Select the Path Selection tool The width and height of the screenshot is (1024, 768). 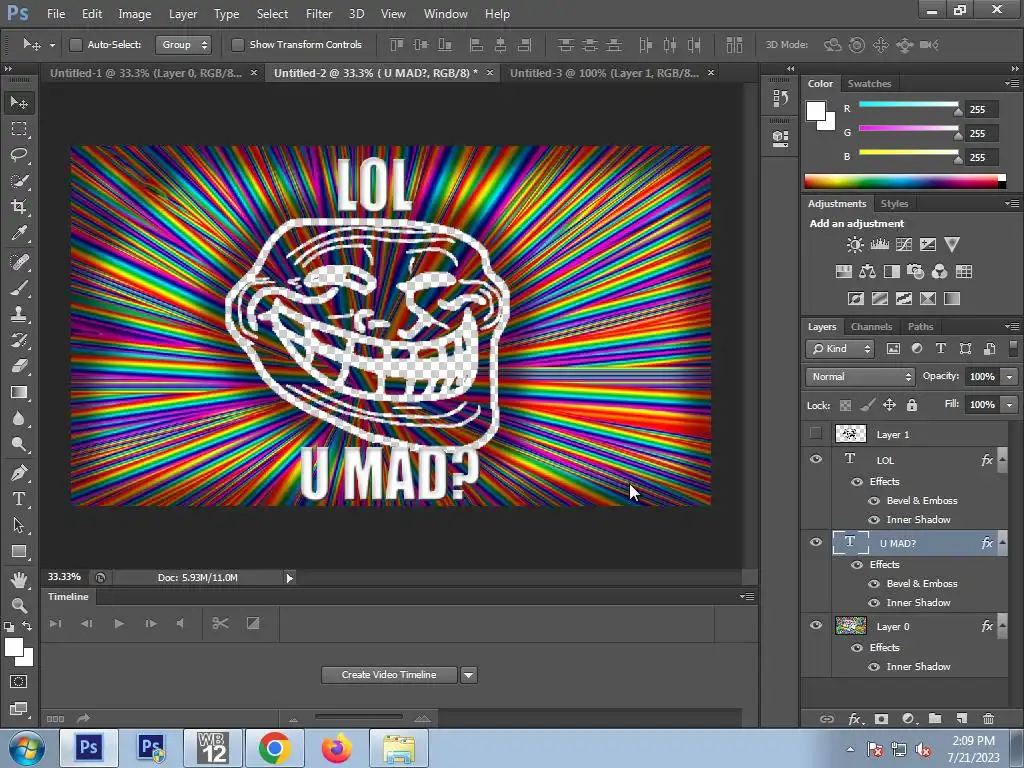[x=19, y=525]
